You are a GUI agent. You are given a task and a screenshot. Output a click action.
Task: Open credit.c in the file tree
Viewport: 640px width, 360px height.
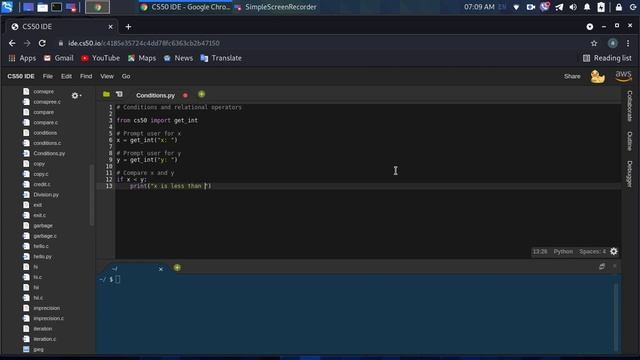click(42, 184)
